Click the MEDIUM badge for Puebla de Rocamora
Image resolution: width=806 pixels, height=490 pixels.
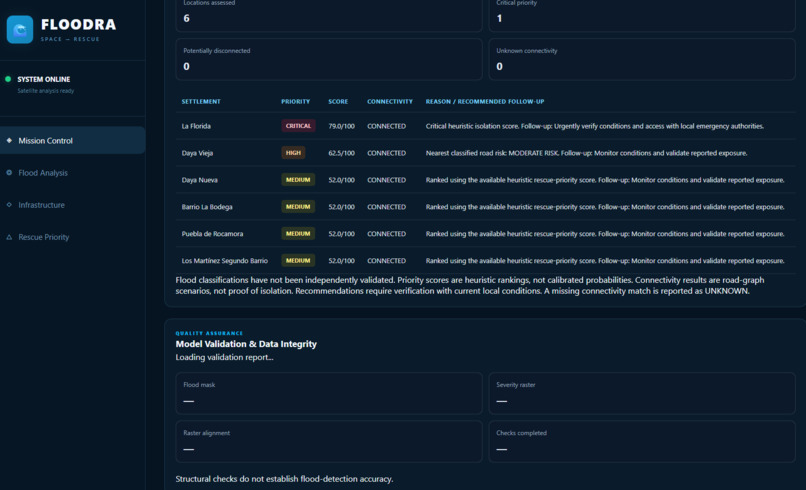298,233
